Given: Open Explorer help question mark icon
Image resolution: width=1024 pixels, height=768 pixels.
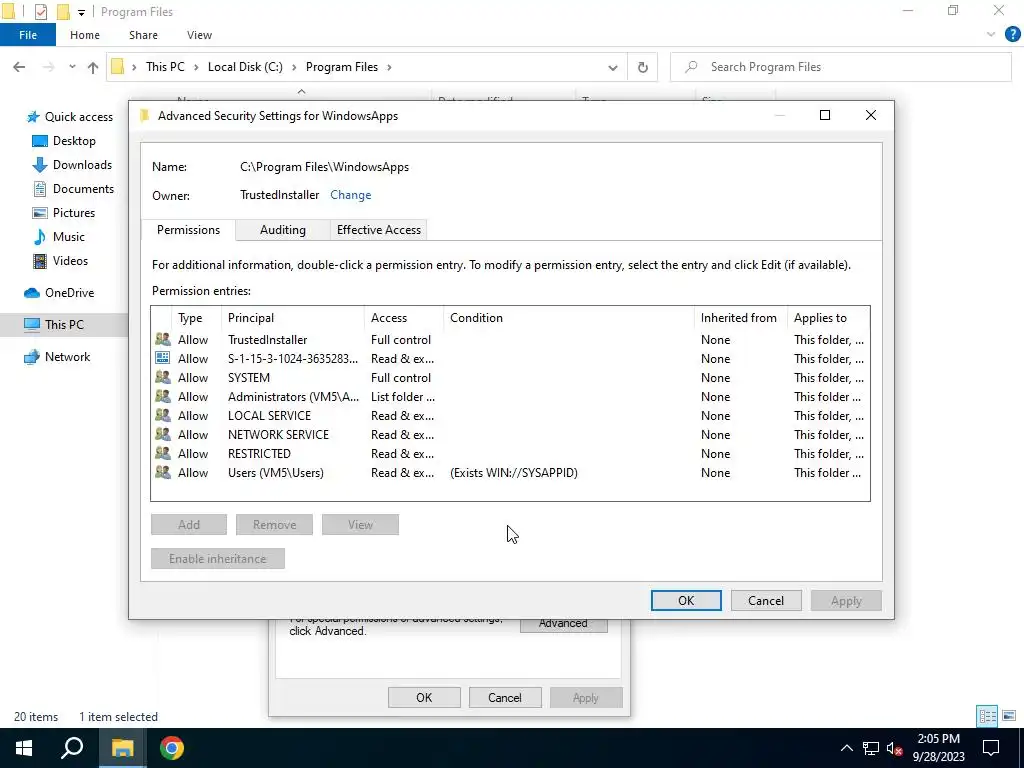Looking at the screenshot, I should tap(1012, 35).
